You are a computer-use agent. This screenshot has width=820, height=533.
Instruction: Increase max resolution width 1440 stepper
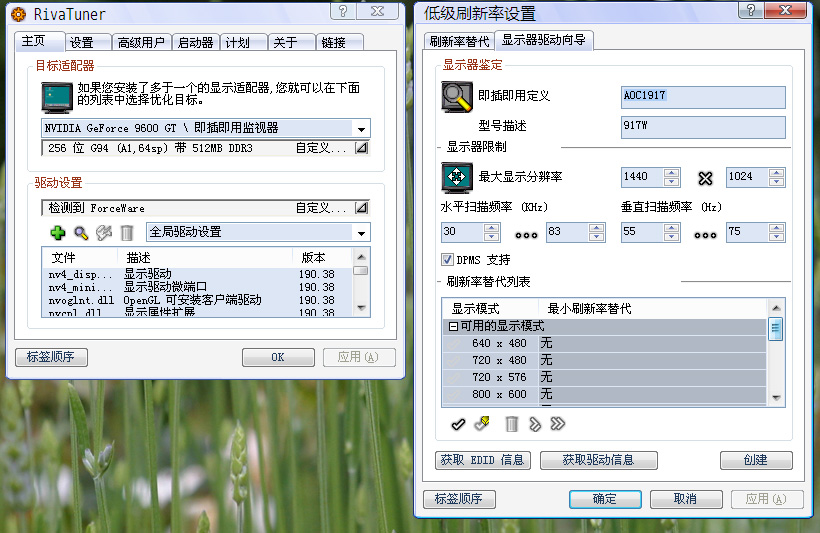pos(672,173)
